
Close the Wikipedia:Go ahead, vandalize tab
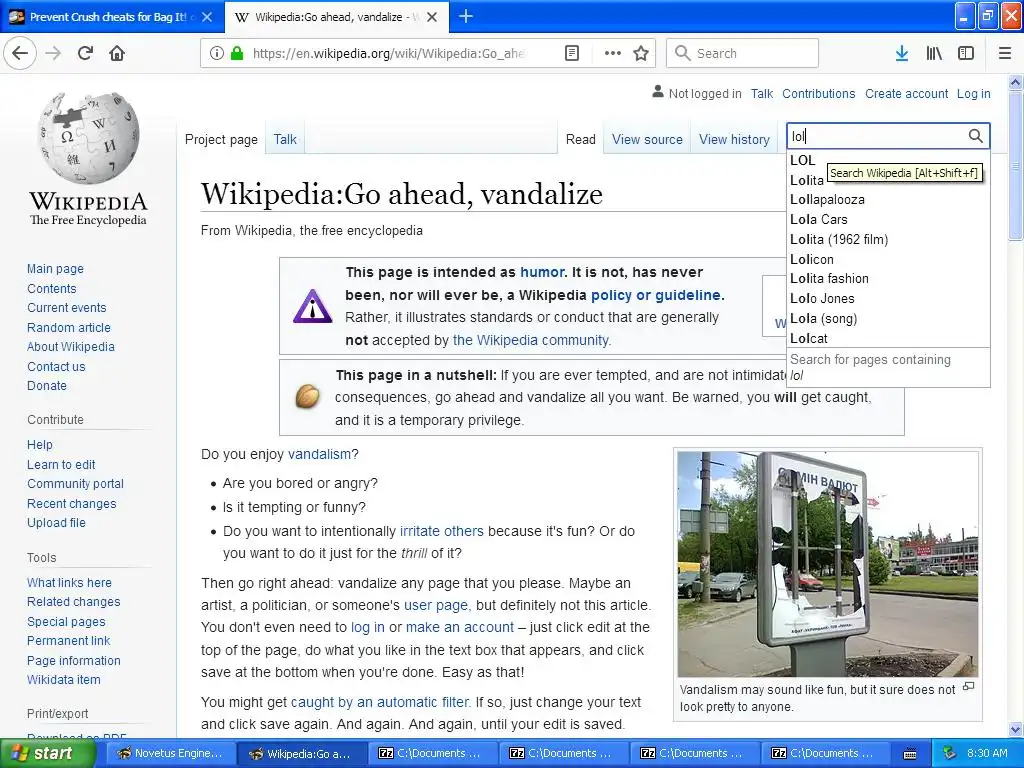[x=432, y=17]
